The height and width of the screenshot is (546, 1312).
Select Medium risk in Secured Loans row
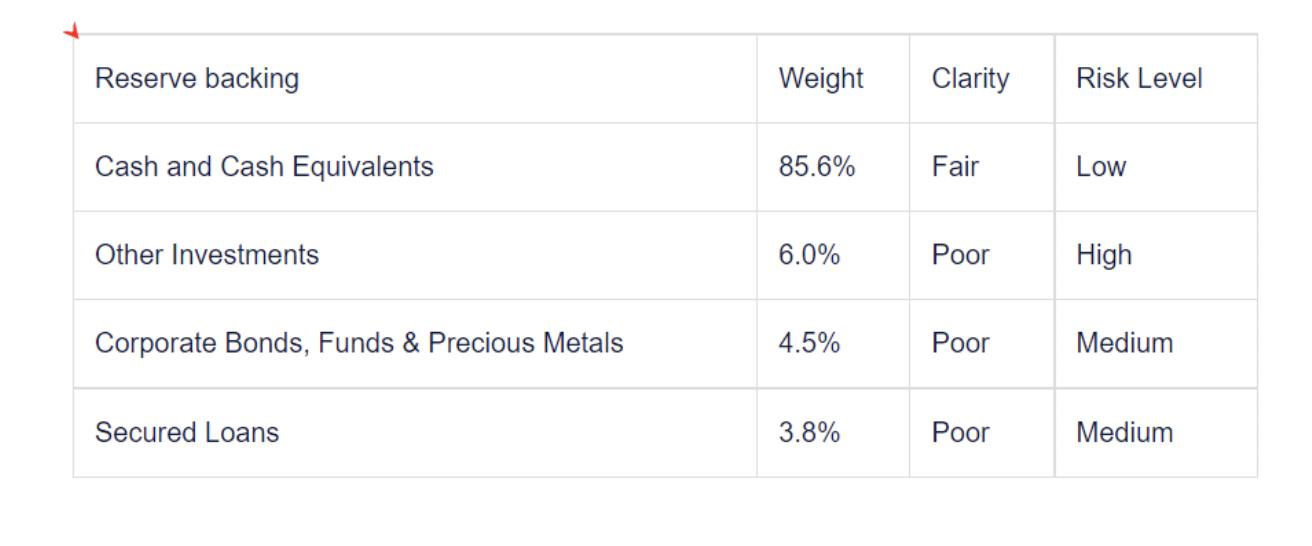pos(1124,432)
